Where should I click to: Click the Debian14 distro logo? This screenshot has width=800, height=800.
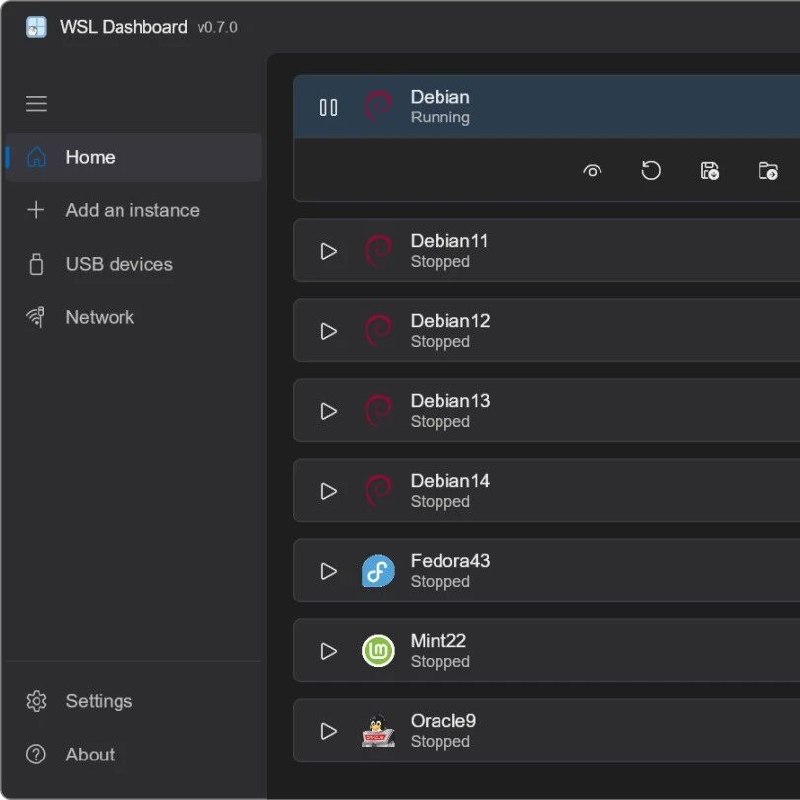point(379,491)
